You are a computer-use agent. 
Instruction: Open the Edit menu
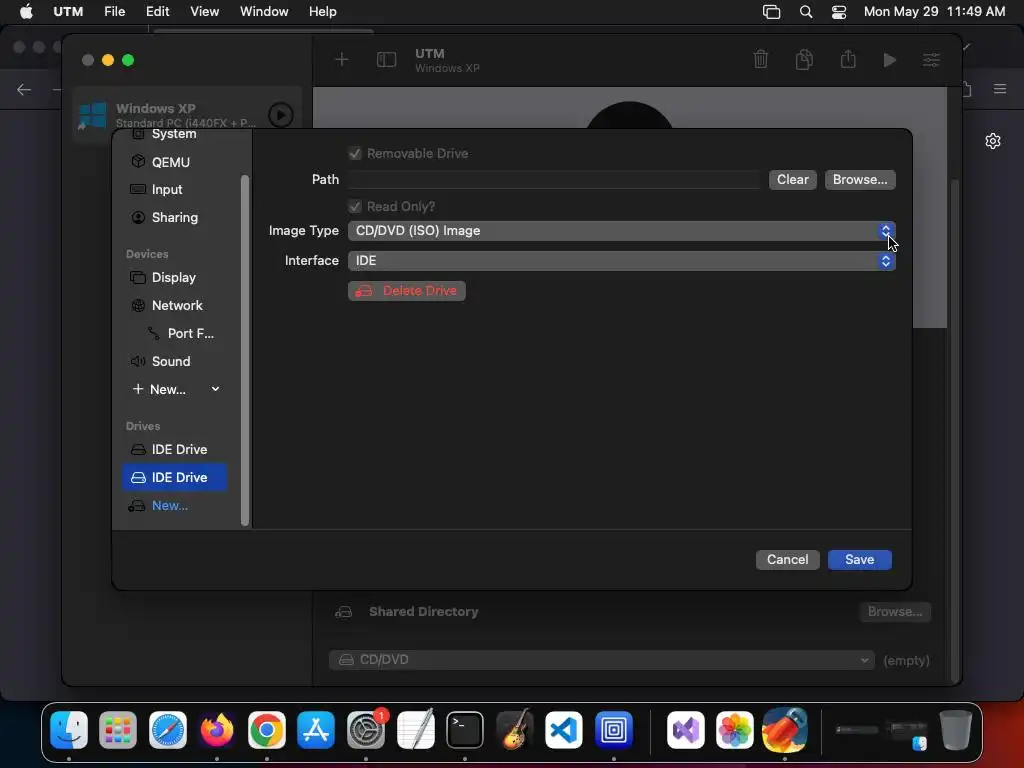(157, 12)
